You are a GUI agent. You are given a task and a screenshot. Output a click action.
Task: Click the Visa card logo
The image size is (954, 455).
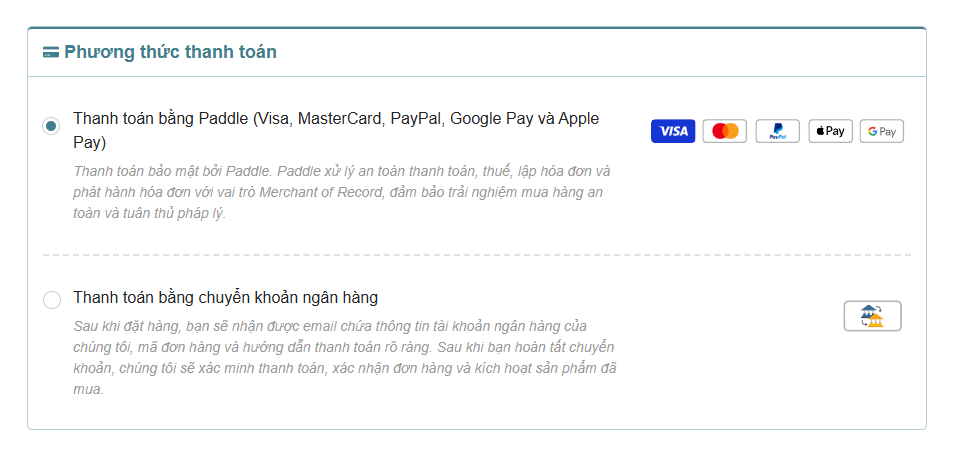(673, 131)
